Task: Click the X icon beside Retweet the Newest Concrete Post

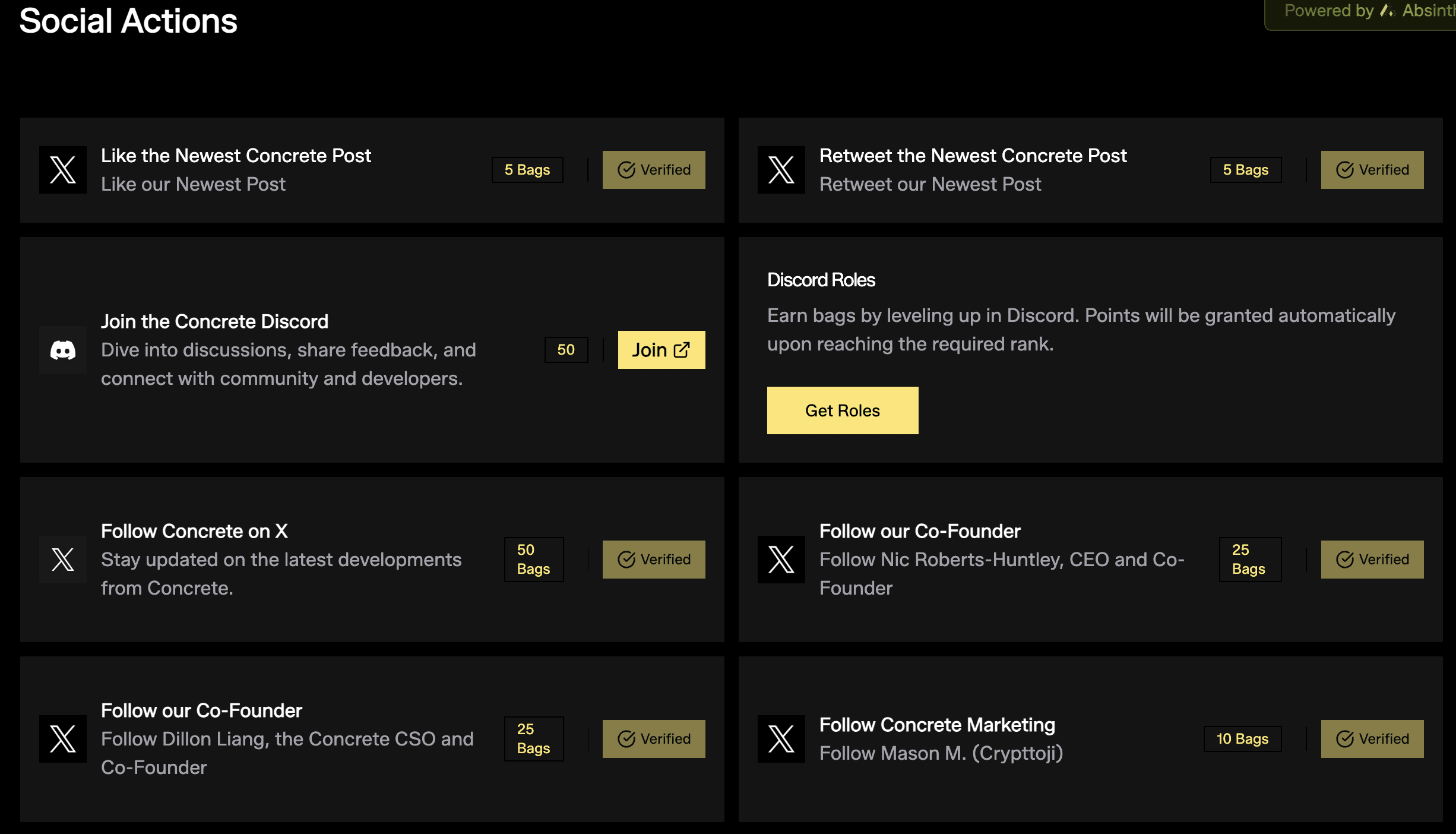Action: click(781, 170)
